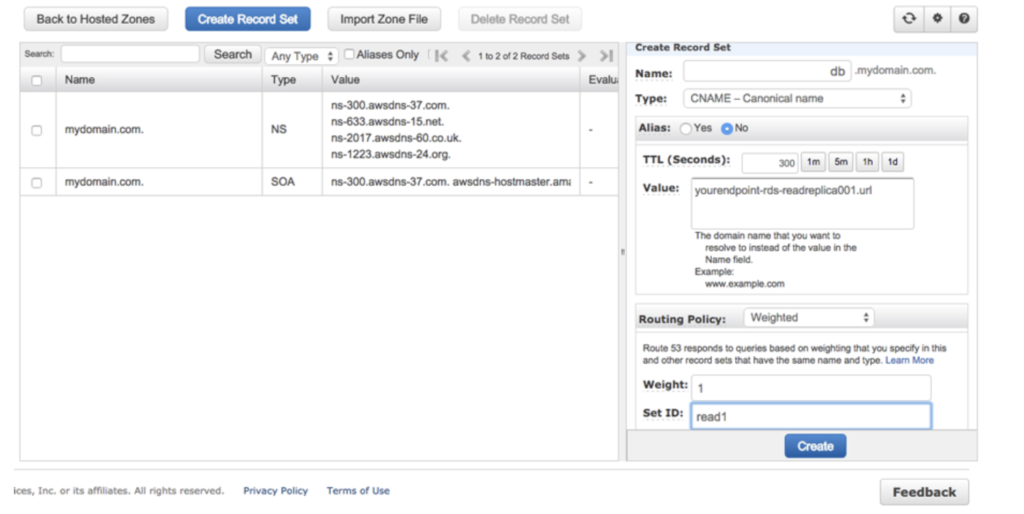The width and height of the screenshot is (1024, 514).
Task: Toggle the Aliases Only checkbox
Action: [349, 55]
